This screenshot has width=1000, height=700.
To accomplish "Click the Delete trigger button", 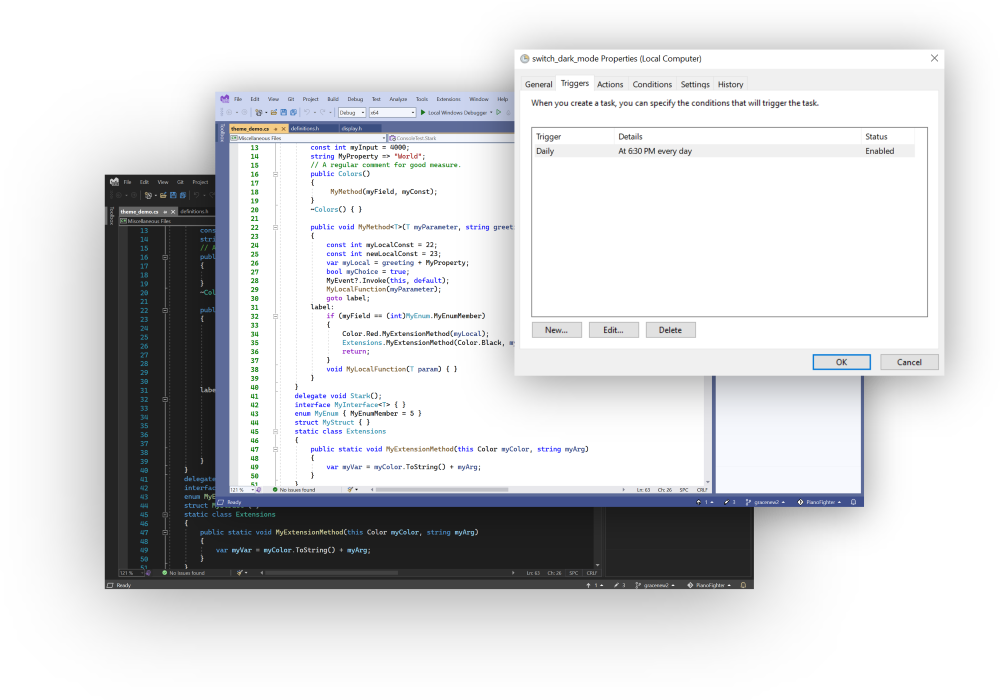I will [670, 330].
